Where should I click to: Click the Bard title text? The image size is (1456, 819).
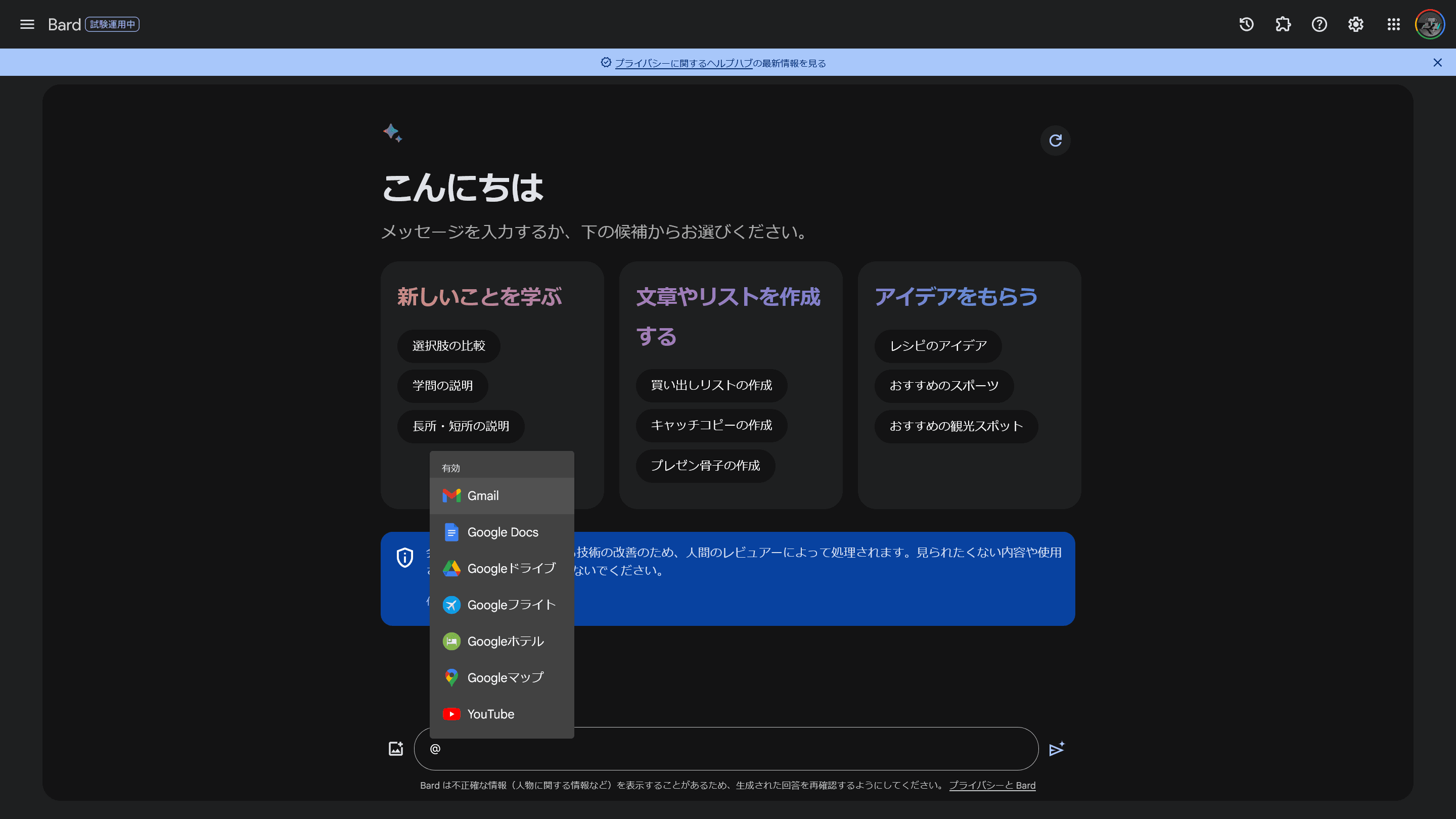tap(64, 24)
